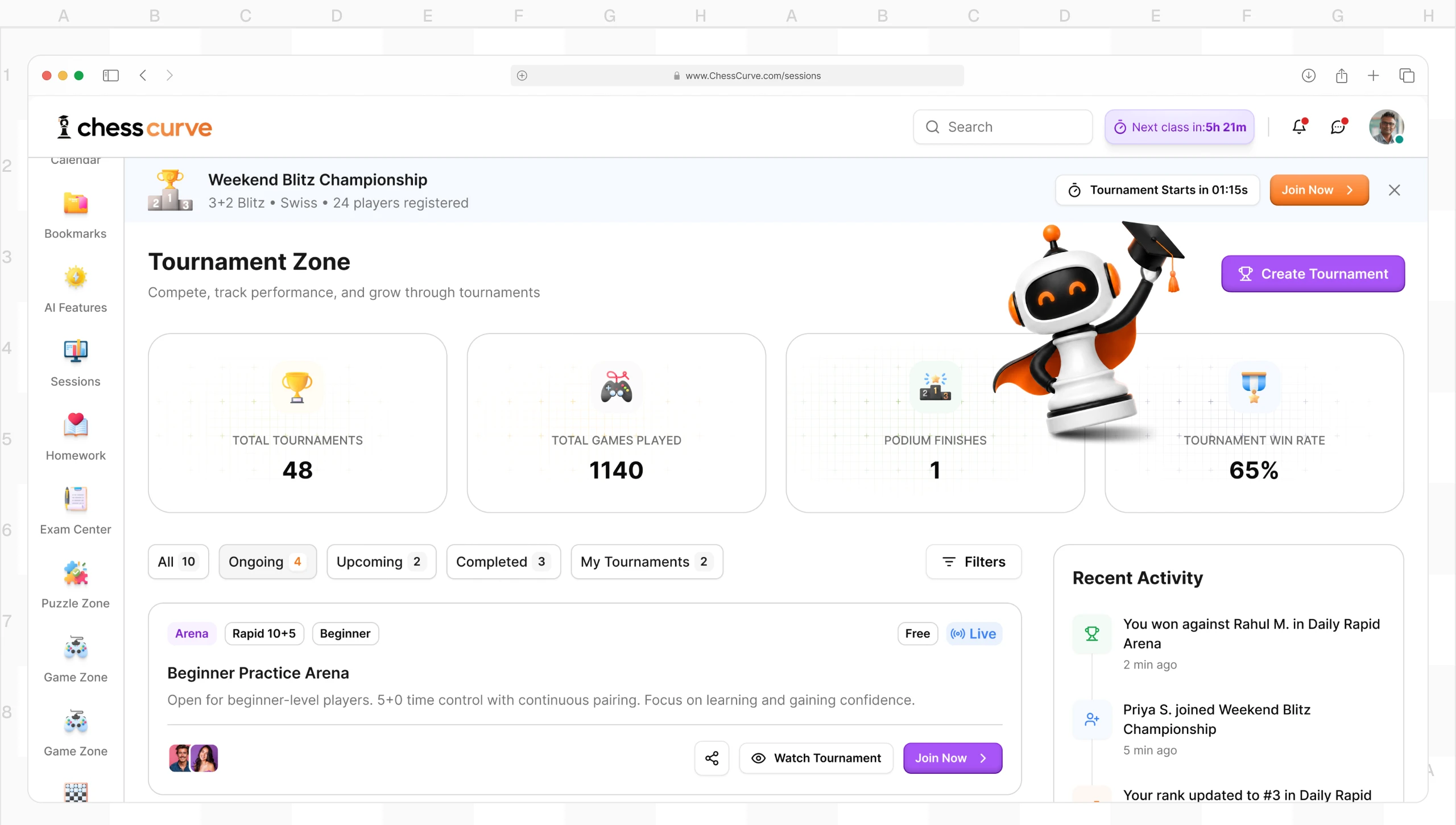
Task: Open the Puzzle Zone
Action: pyautogui.click(x=76, y=586)
